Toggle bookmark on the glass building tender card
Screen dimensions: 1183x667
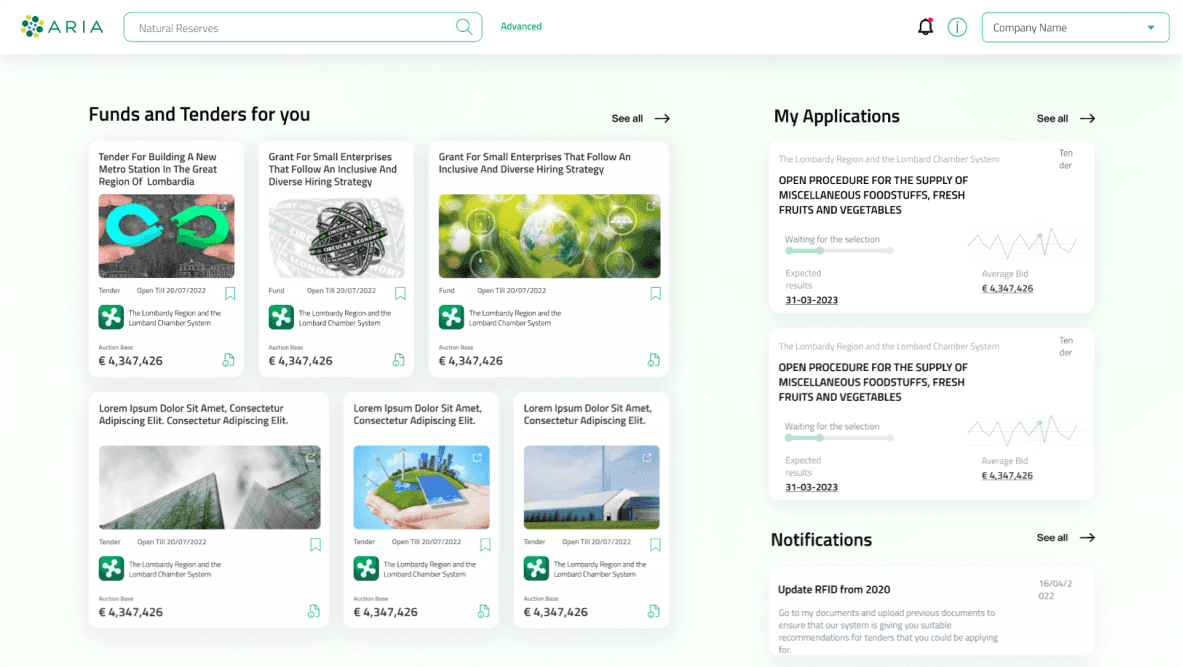[x=315, y=545]
